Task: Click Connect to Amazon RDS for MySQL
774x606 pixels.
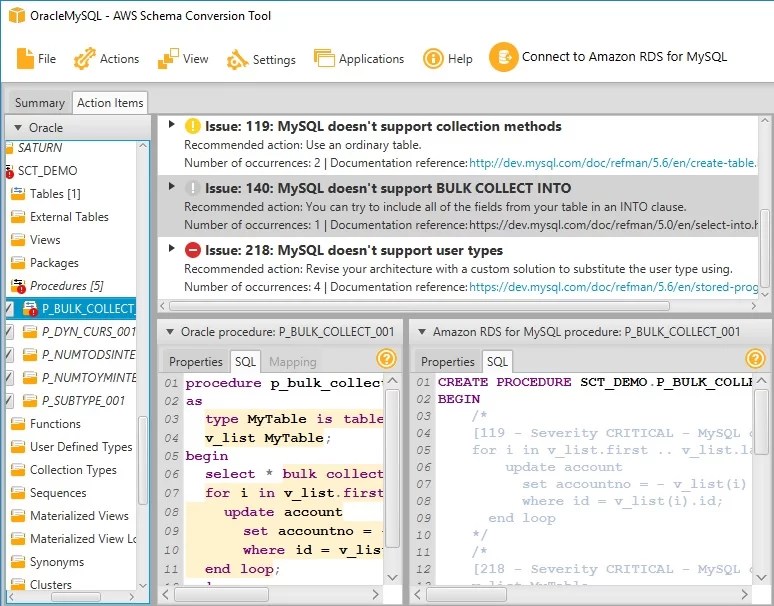Action: coord(624,57)
